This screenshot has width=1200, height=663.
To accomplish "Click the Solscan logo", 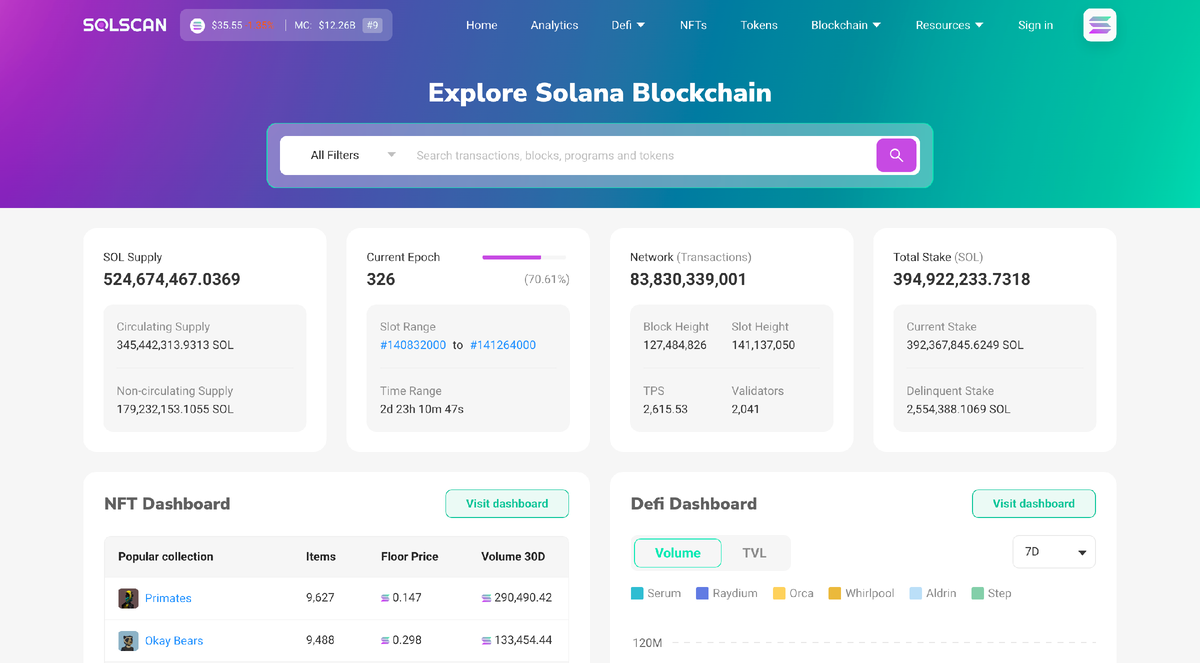I will coord(125,25).
